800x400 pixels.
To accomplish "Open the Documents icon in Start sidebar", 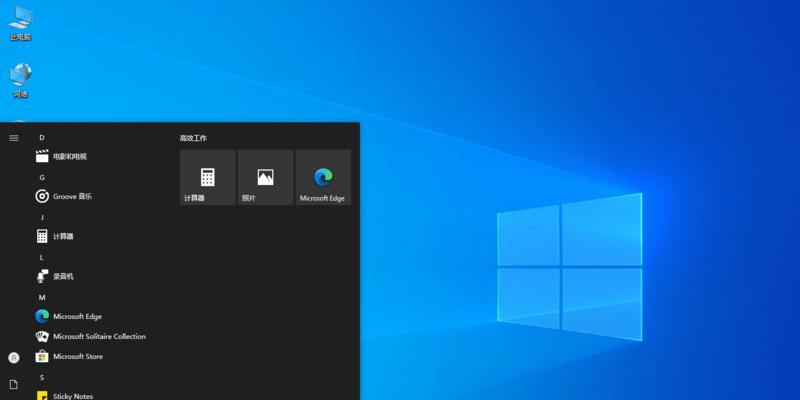I will tap(14, 385).
